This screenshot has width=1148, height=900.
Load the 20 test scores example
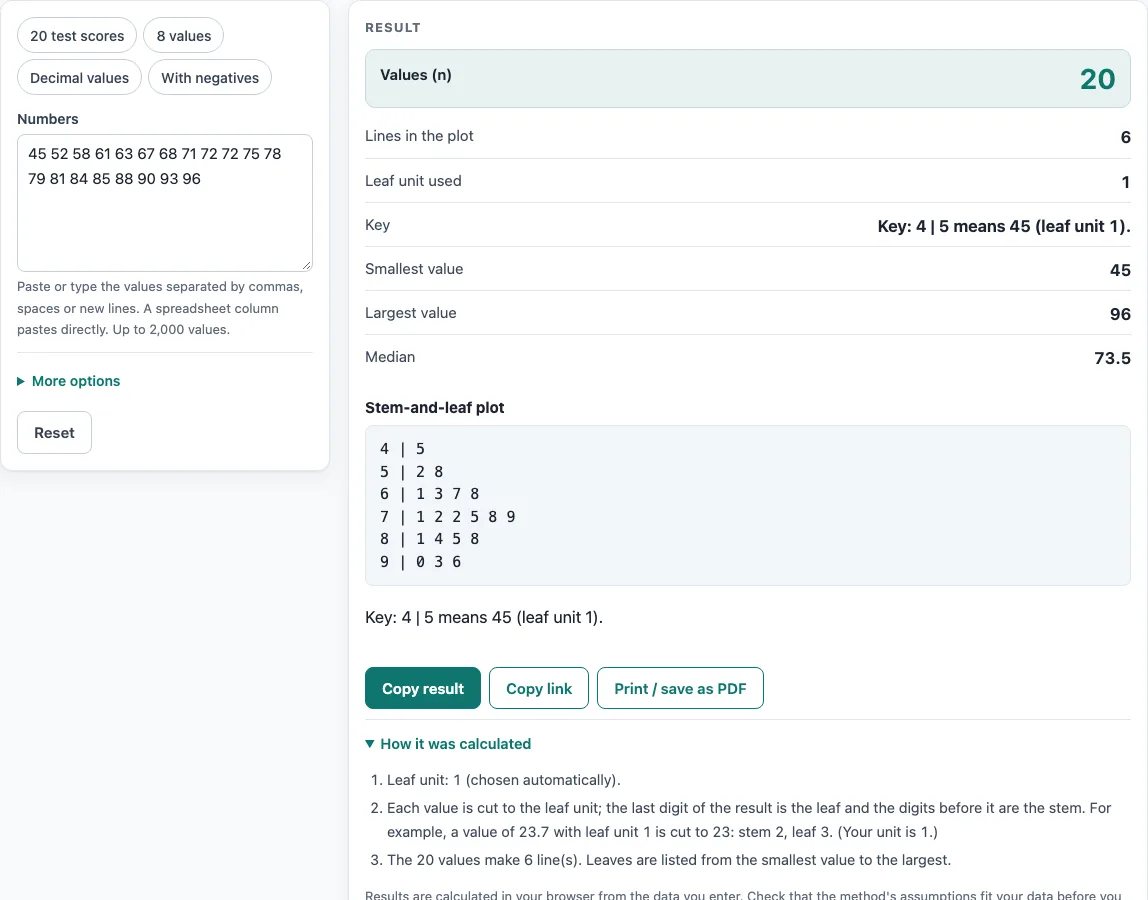coord(77,36)
